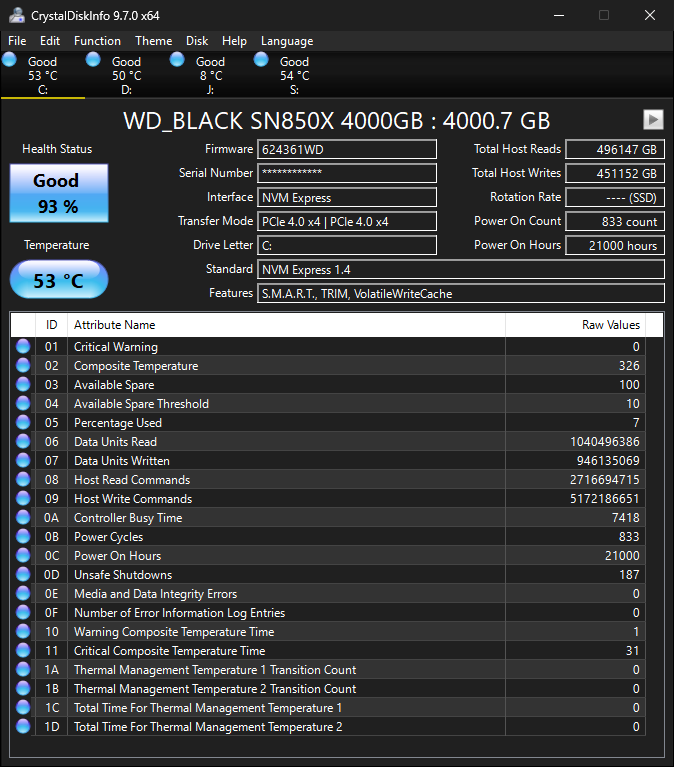The width and height of the screenshot is (674, 767).
Task: Open the Theme menu
Action: point(154,41)
